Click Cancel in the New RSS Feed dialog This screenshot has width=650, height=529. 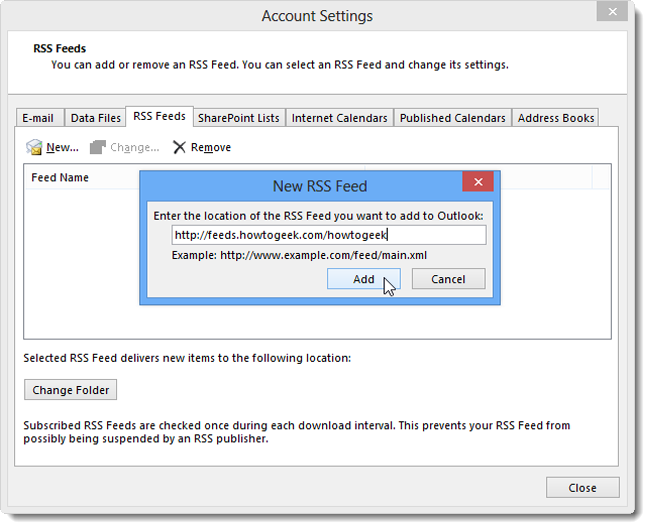pos(448,279)
